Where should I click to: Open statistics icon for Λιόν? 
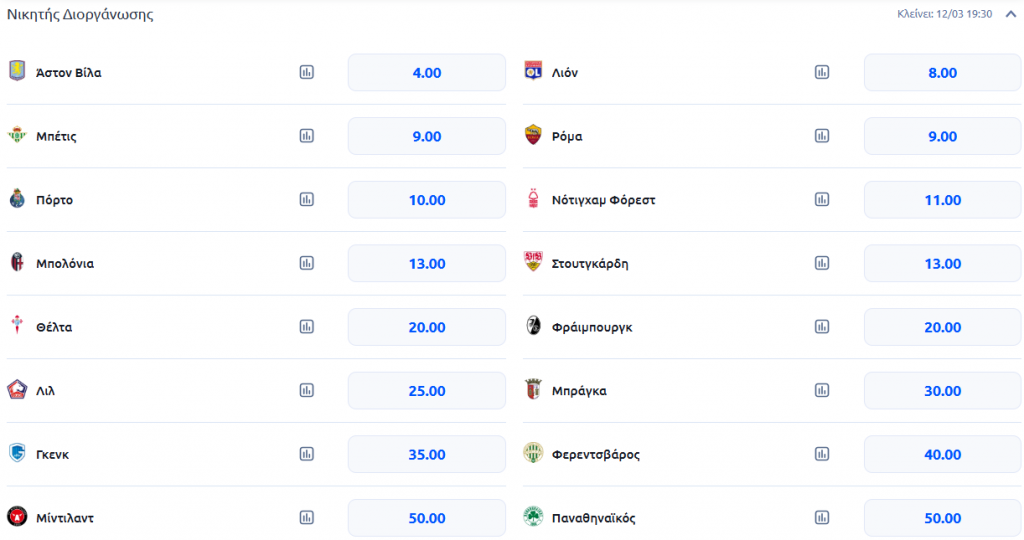coord(822,72)
